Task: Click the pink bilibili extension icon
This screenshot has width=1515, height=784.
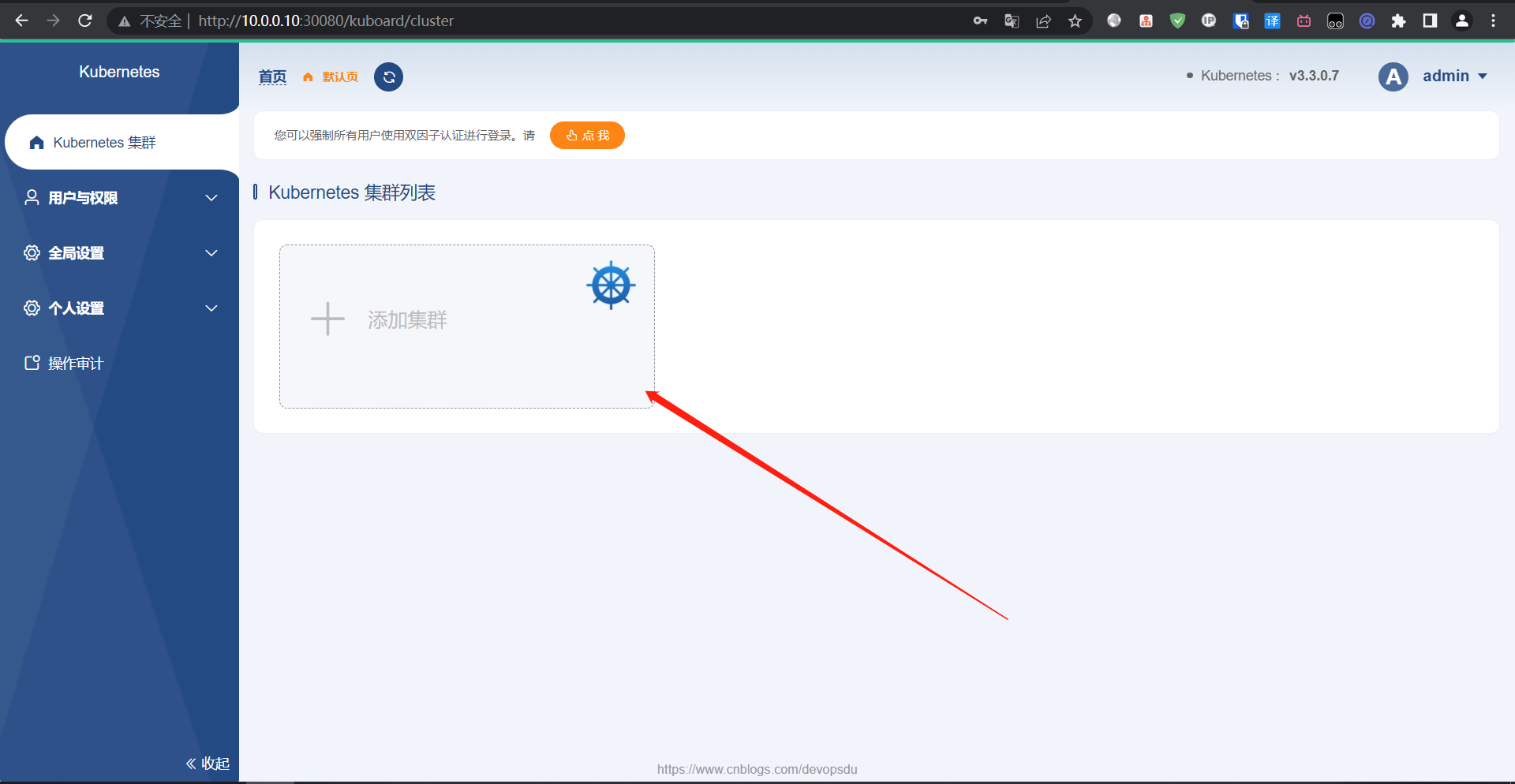Action: click(x=1304, y=21)
